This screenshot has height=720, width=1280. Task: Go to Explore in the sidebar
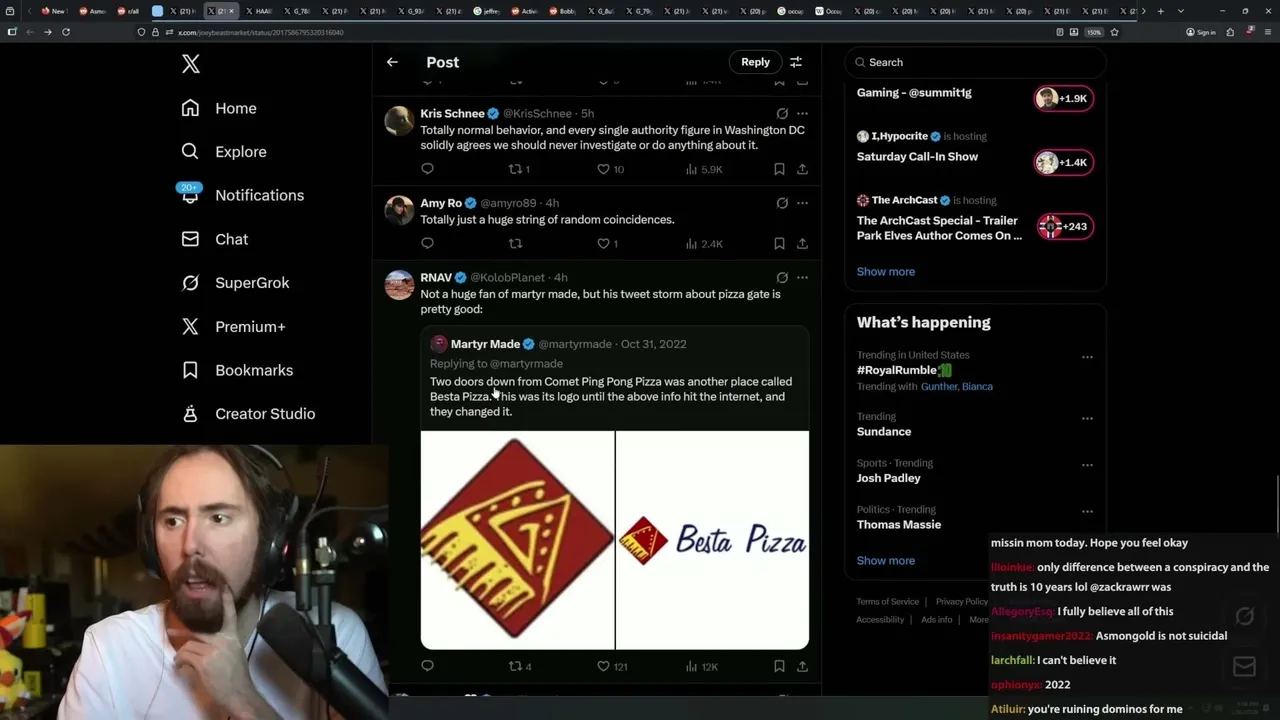pyautogui.click(x=224, y=152)
